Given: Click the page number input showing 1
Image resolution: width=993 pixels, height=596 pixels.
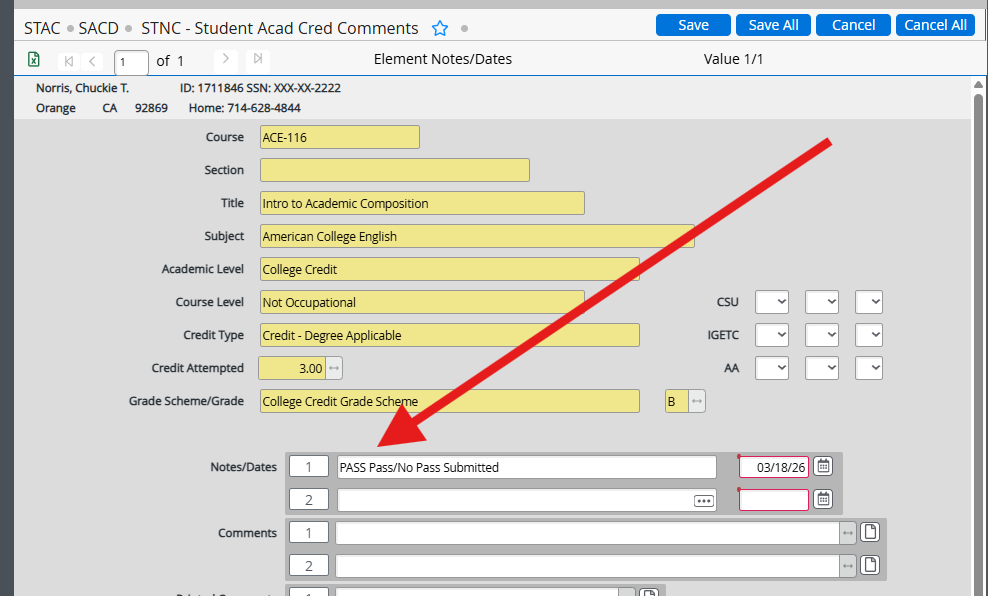Looking at the screenshot, I should click(130, 60).
